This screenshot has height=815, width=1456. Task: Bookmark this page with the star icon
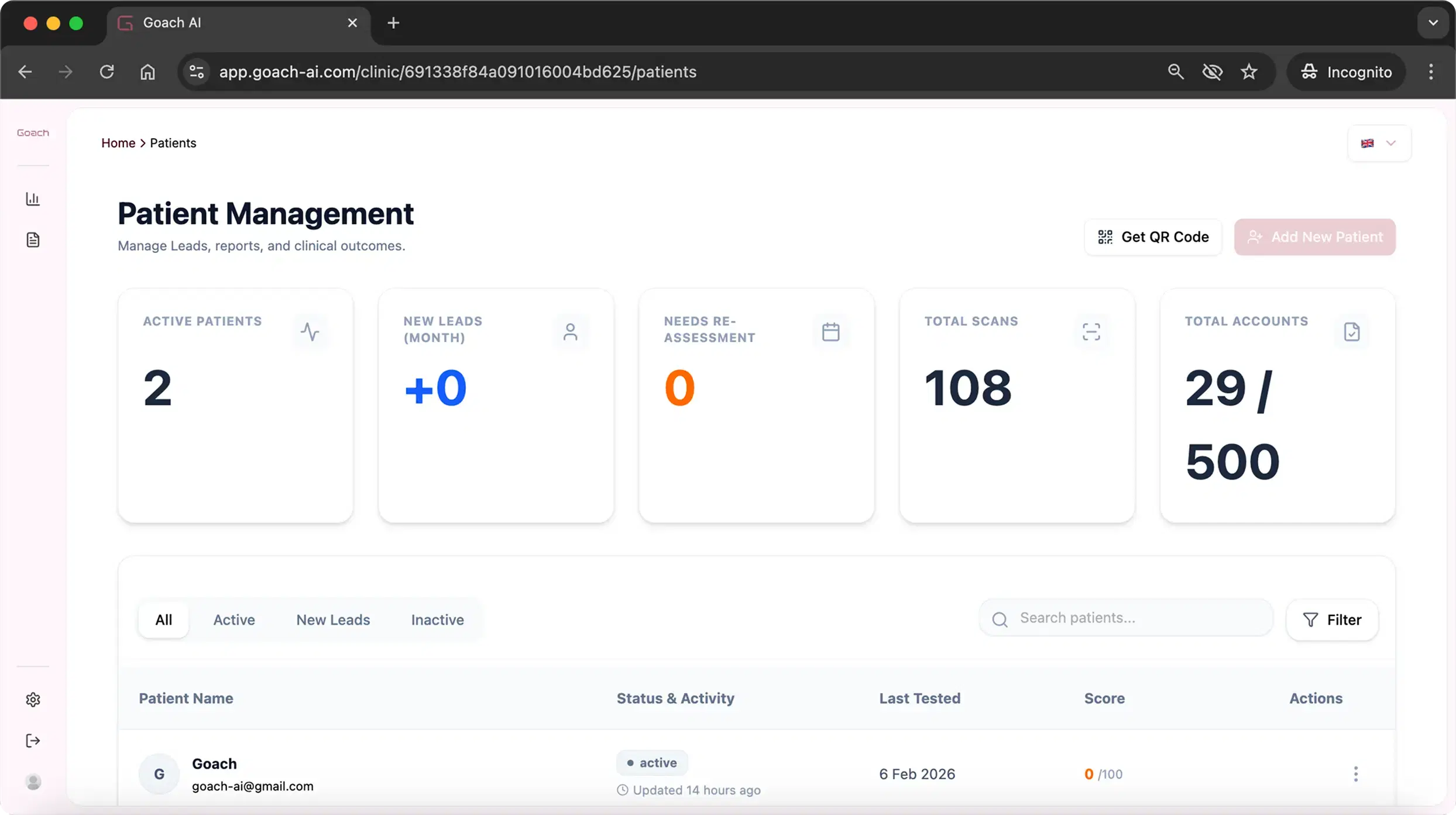click(x=1249, y=72)
